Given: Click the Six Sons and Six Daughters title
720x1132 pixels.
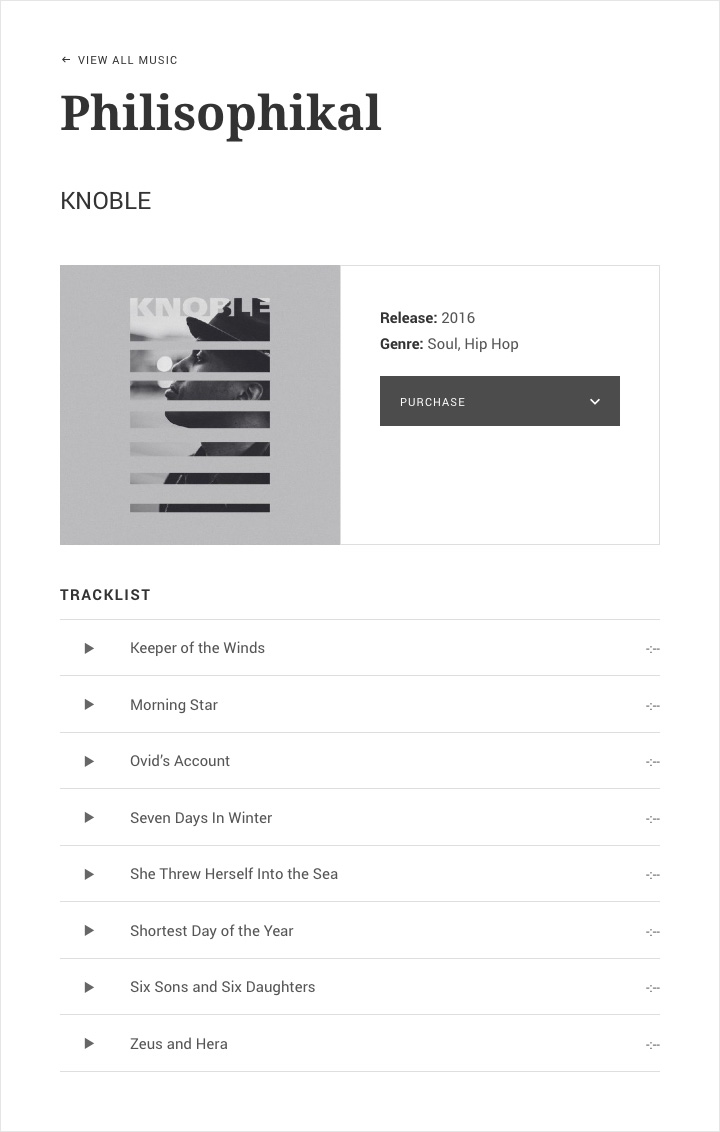Looking at the screenshot, I should coord(222,987).
